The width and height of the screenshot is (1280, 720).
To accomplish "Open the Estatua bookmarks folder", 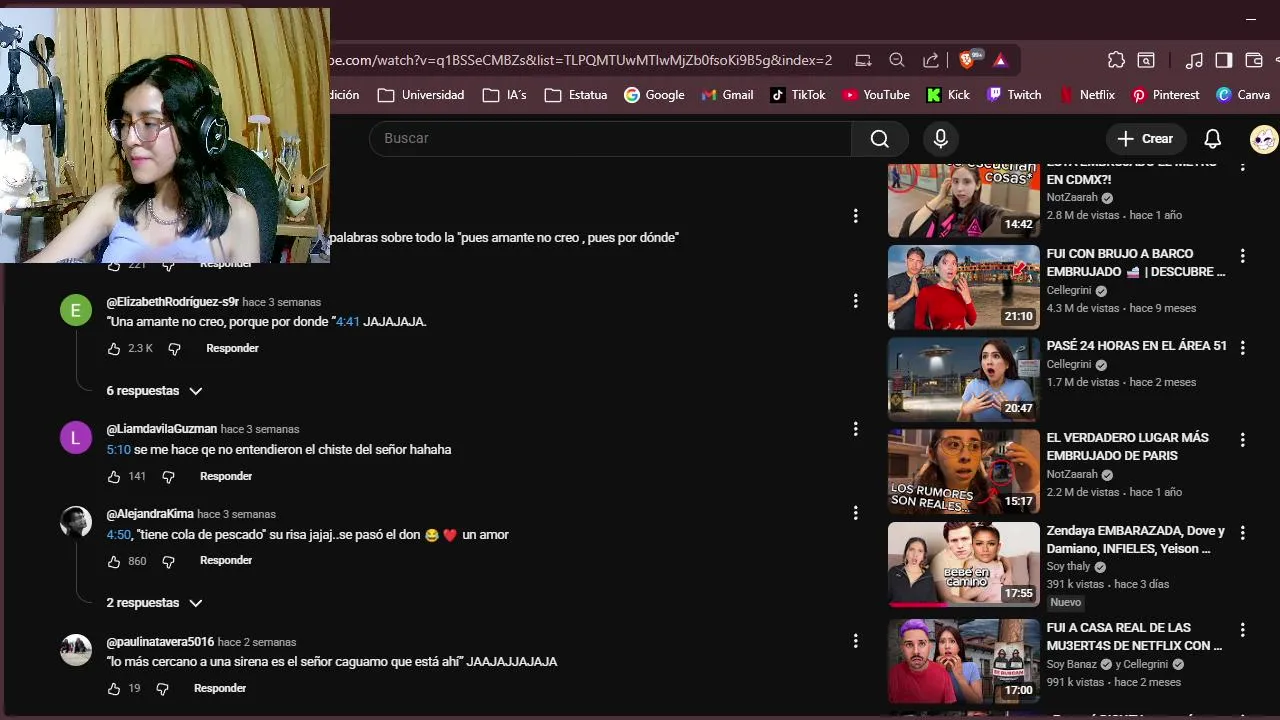I will [576, 95].
